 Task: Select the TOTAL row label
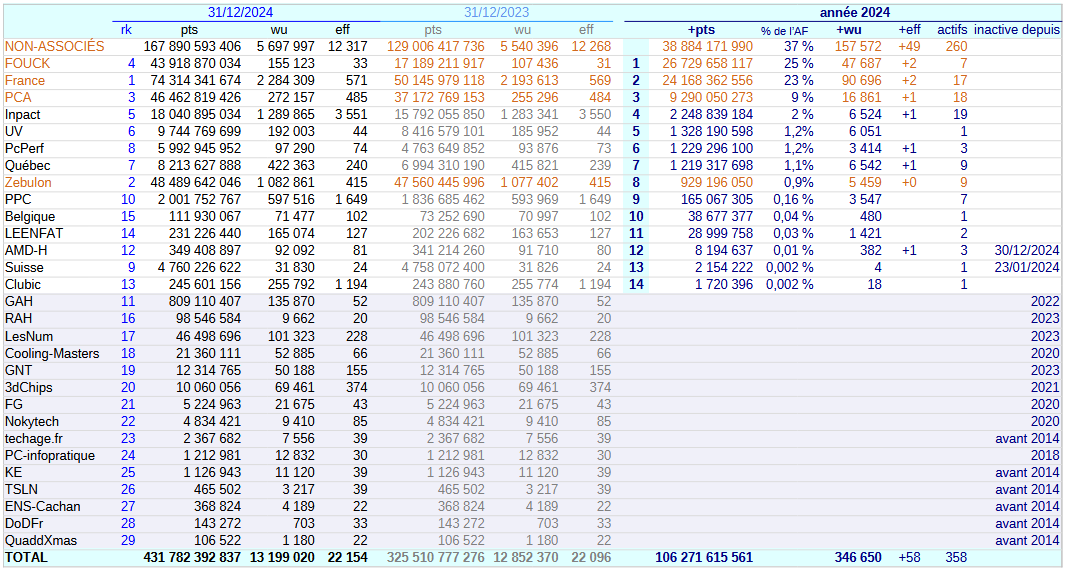coord(26,557)
